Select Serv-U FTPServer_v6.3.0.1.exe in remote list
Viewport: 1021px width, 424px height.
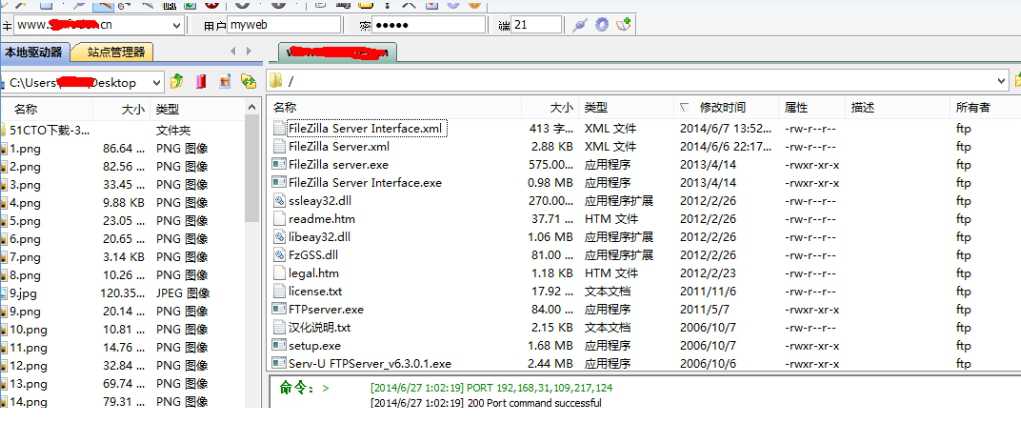[370, 363]
